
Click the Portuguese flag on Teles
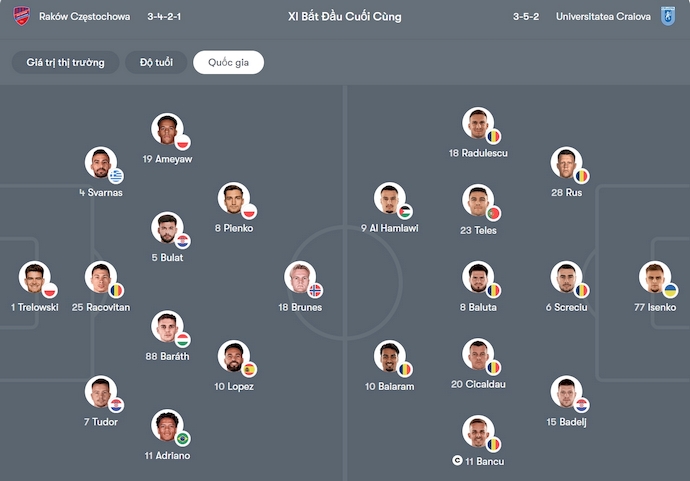(x=493, y=213)
